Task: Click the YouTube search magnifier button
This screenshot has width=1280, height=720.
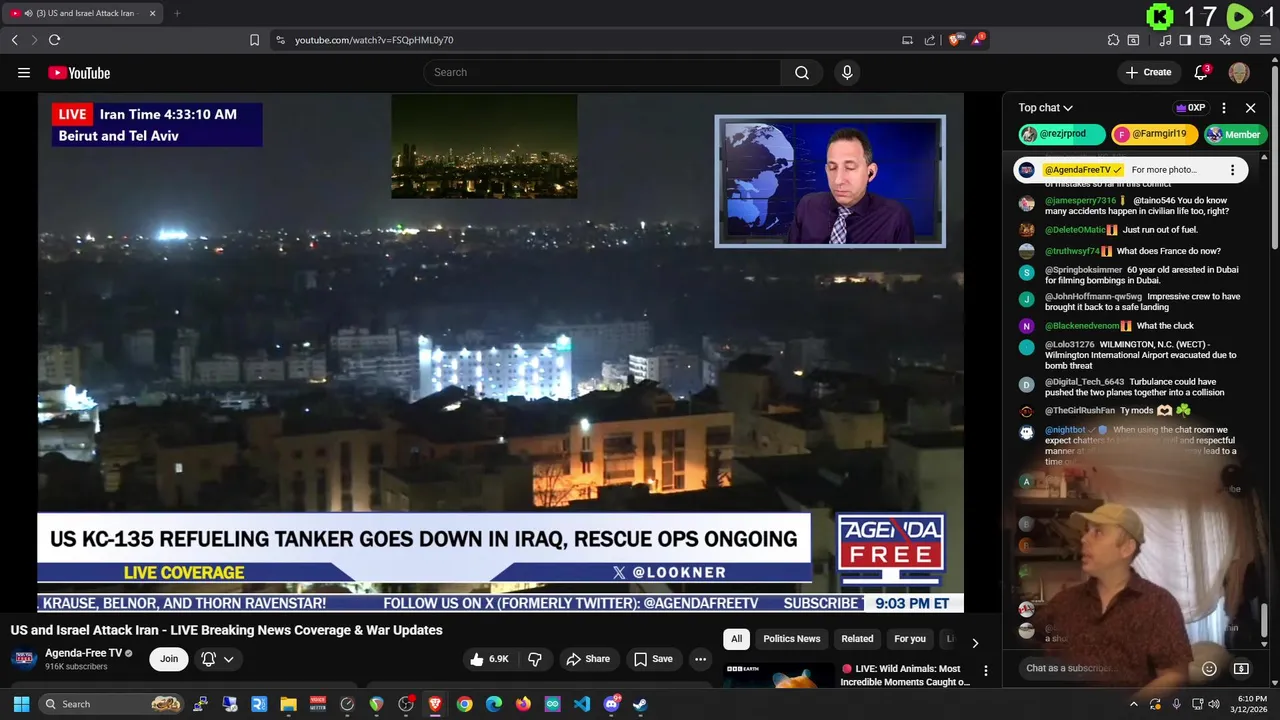Action: pos(802,72)
